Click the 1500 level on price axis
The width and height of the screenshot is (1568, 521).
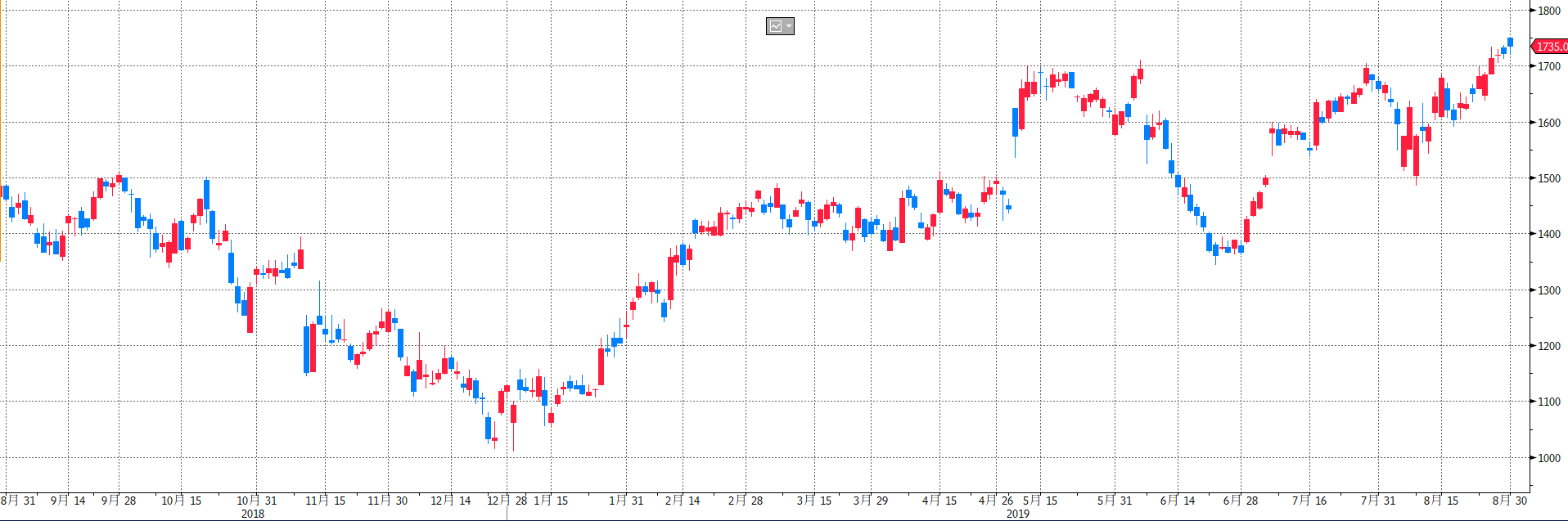tap(1548, 178)
